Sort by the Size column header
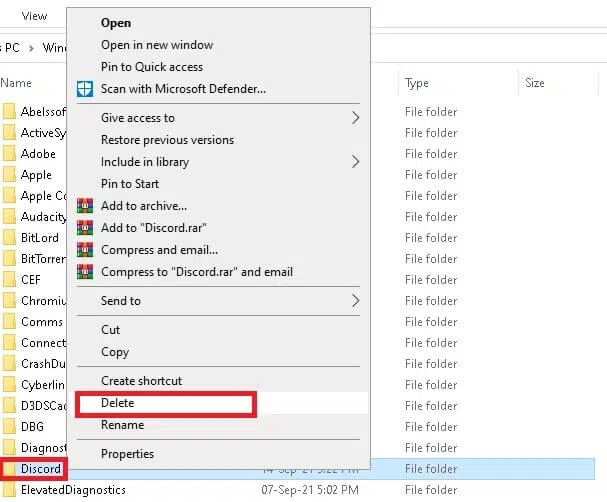The height and width of the screenshot is (502, 607). (x=535, y=83)
